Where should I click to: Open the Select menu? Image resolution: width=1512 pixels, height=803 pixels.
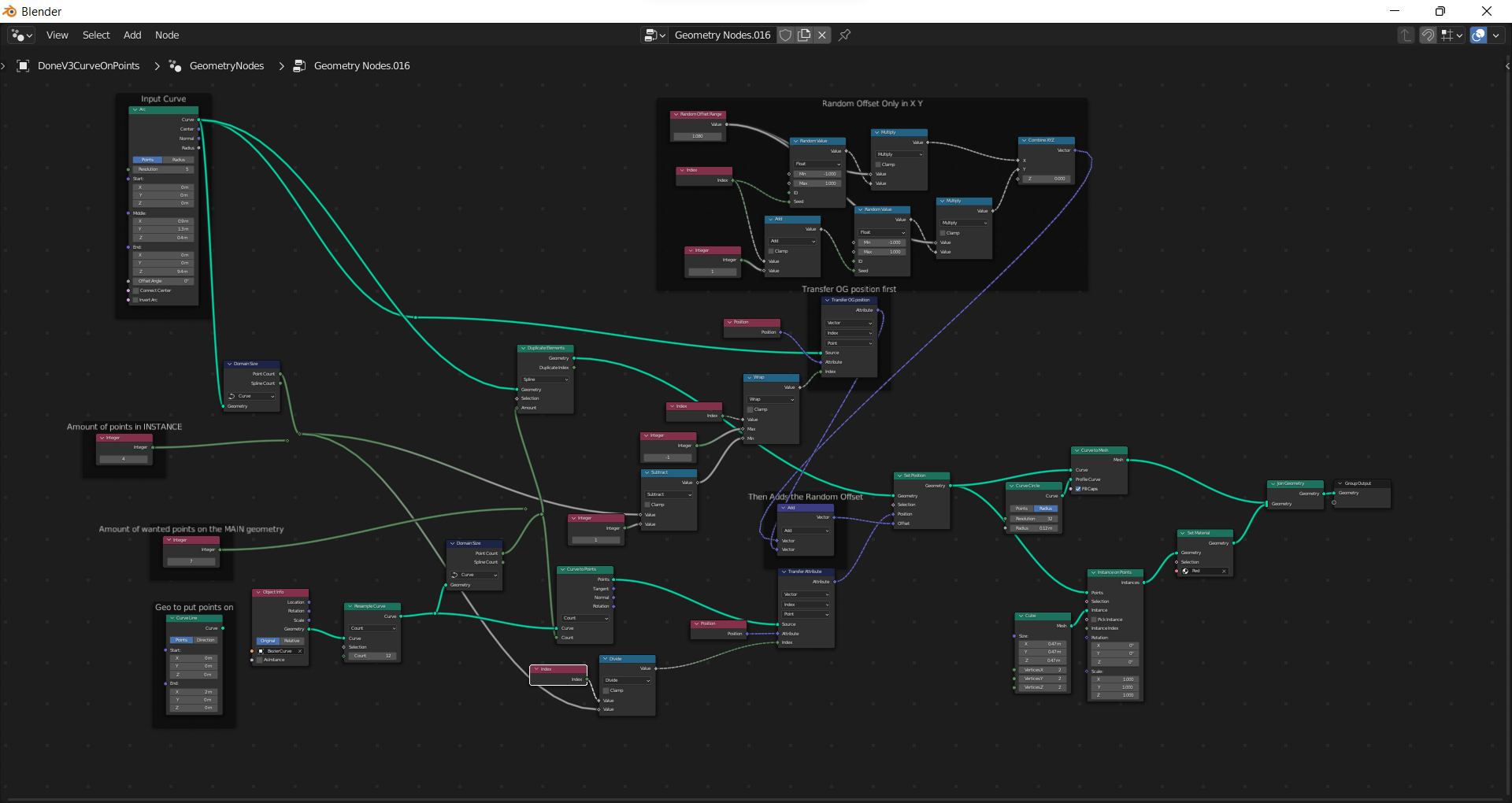tap(96, 35)
